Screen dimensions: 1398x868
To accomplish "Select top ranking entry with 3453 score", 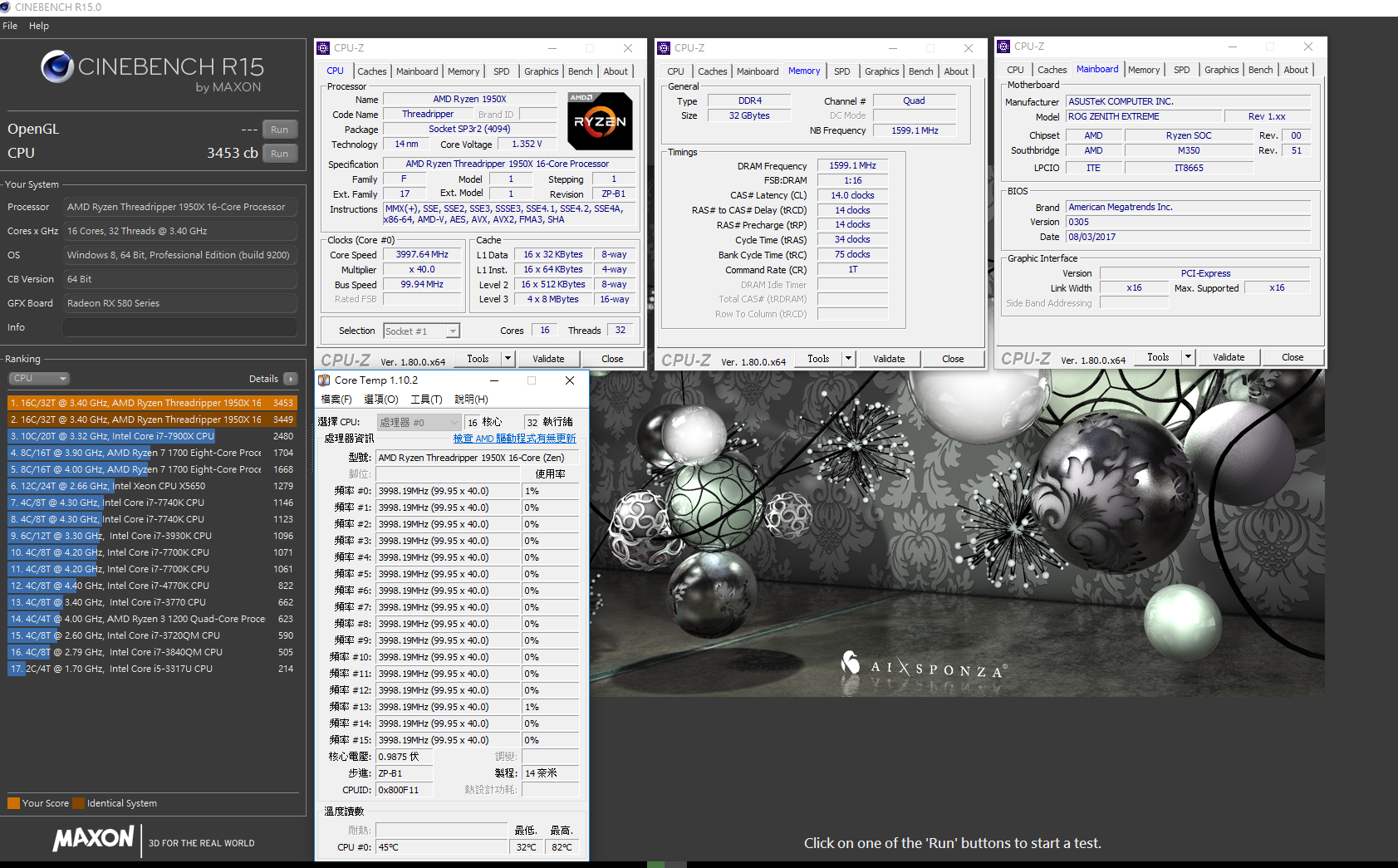I will pos(152,403).
